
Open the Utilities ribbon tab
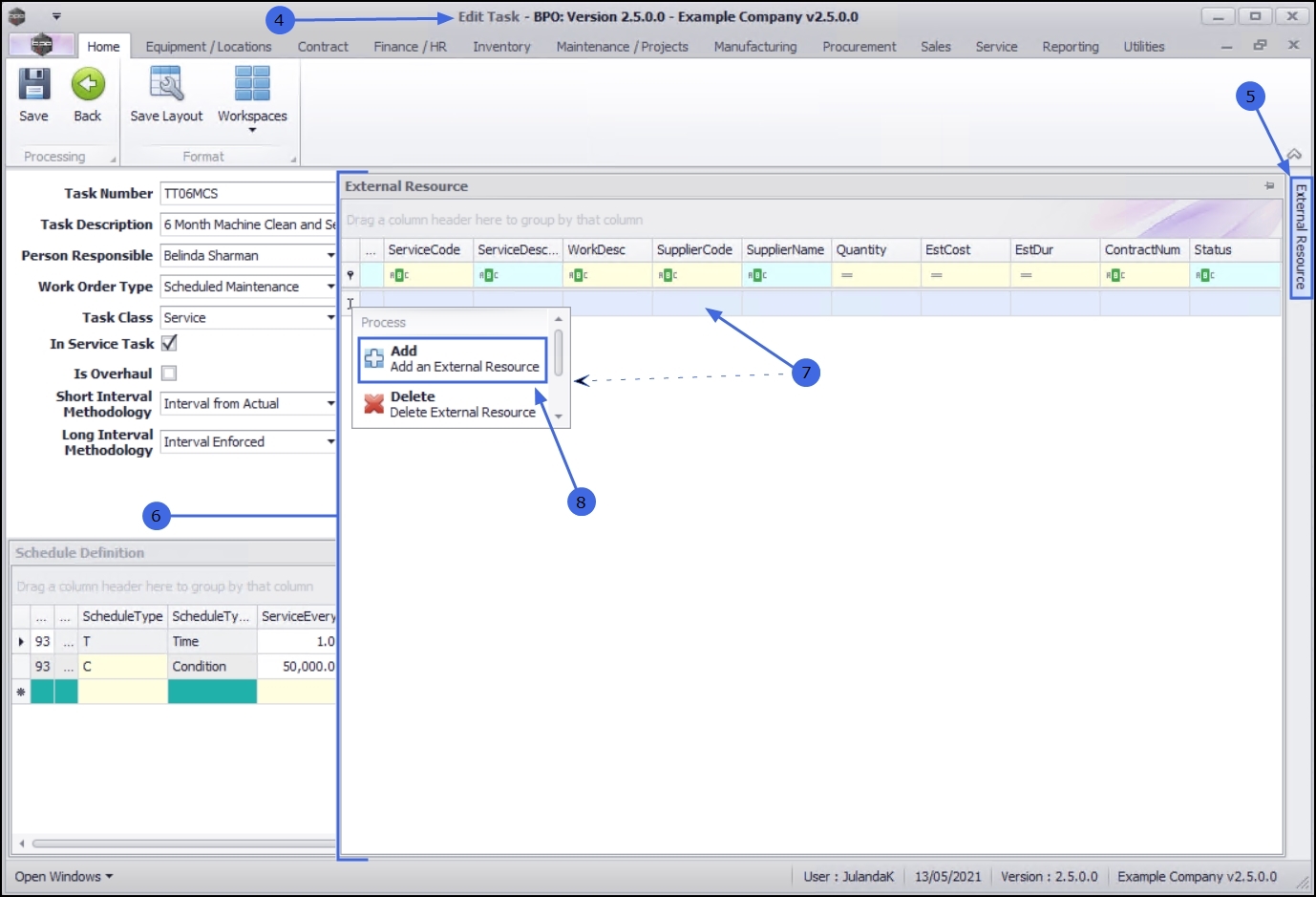1144,46
